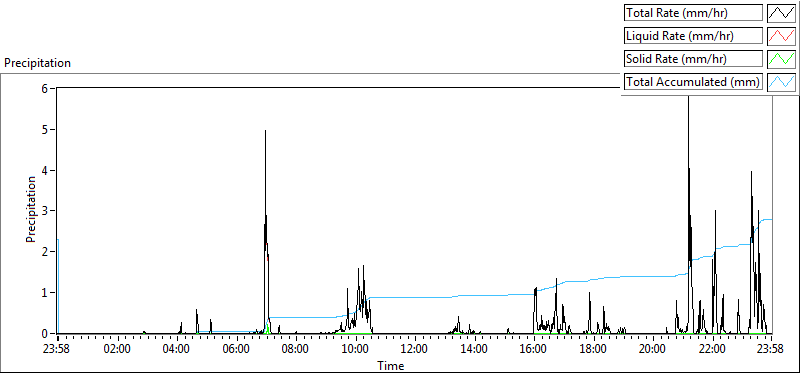
Task: Select the Total Accumulated (mm) legend label
Action: click(693, 82)
